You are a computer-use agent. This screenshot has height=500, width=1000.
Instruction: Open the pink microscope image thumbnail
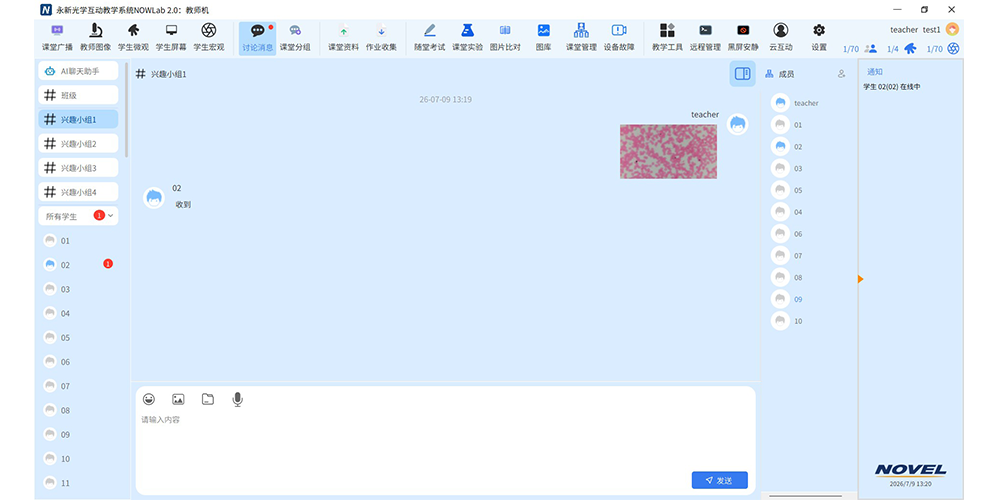[668, 151]
